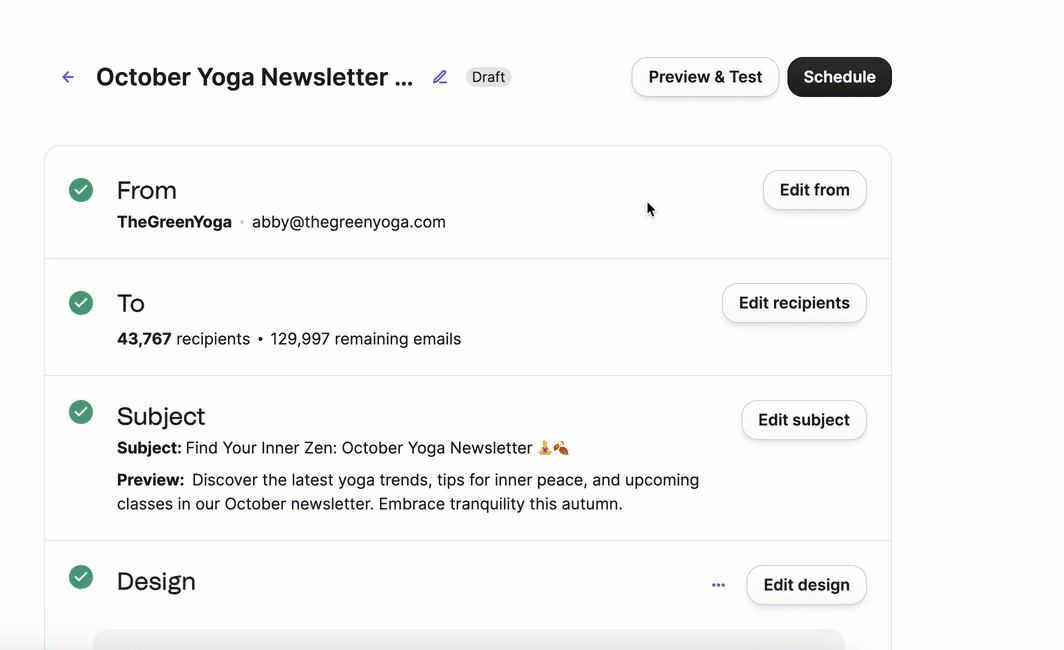
Task: Open Edit recipients
Action: (x=794, y=303)
